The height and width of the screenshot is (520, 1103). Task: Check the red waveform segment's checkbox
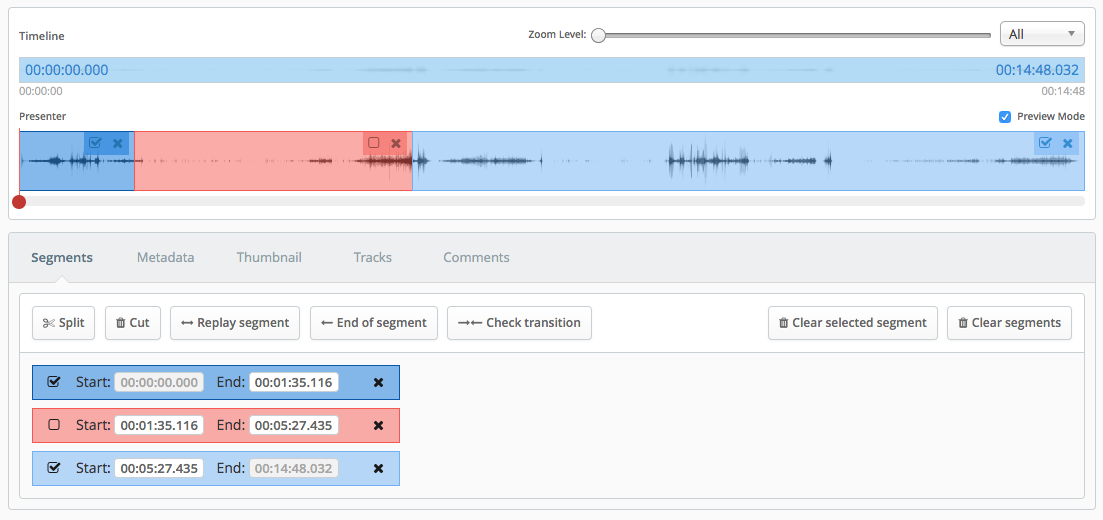(374, 143)
